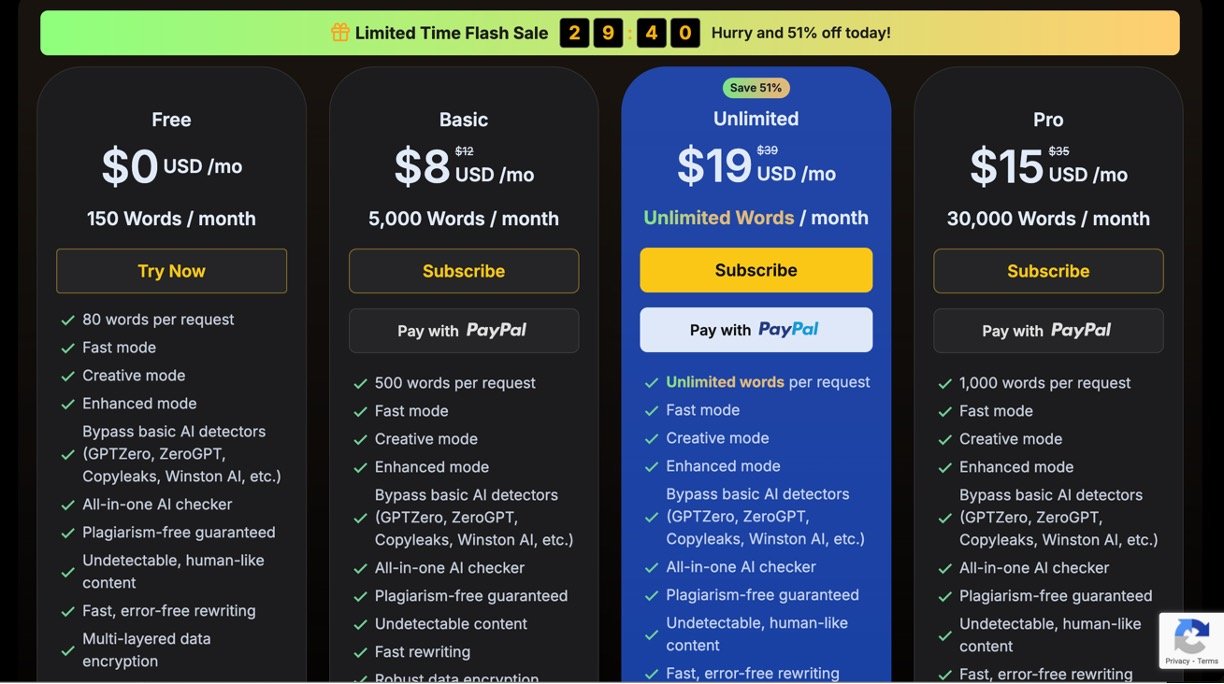Click "Hurry and 51% off today!" banner text
The image size is (1224, 684).
(801, 33)
